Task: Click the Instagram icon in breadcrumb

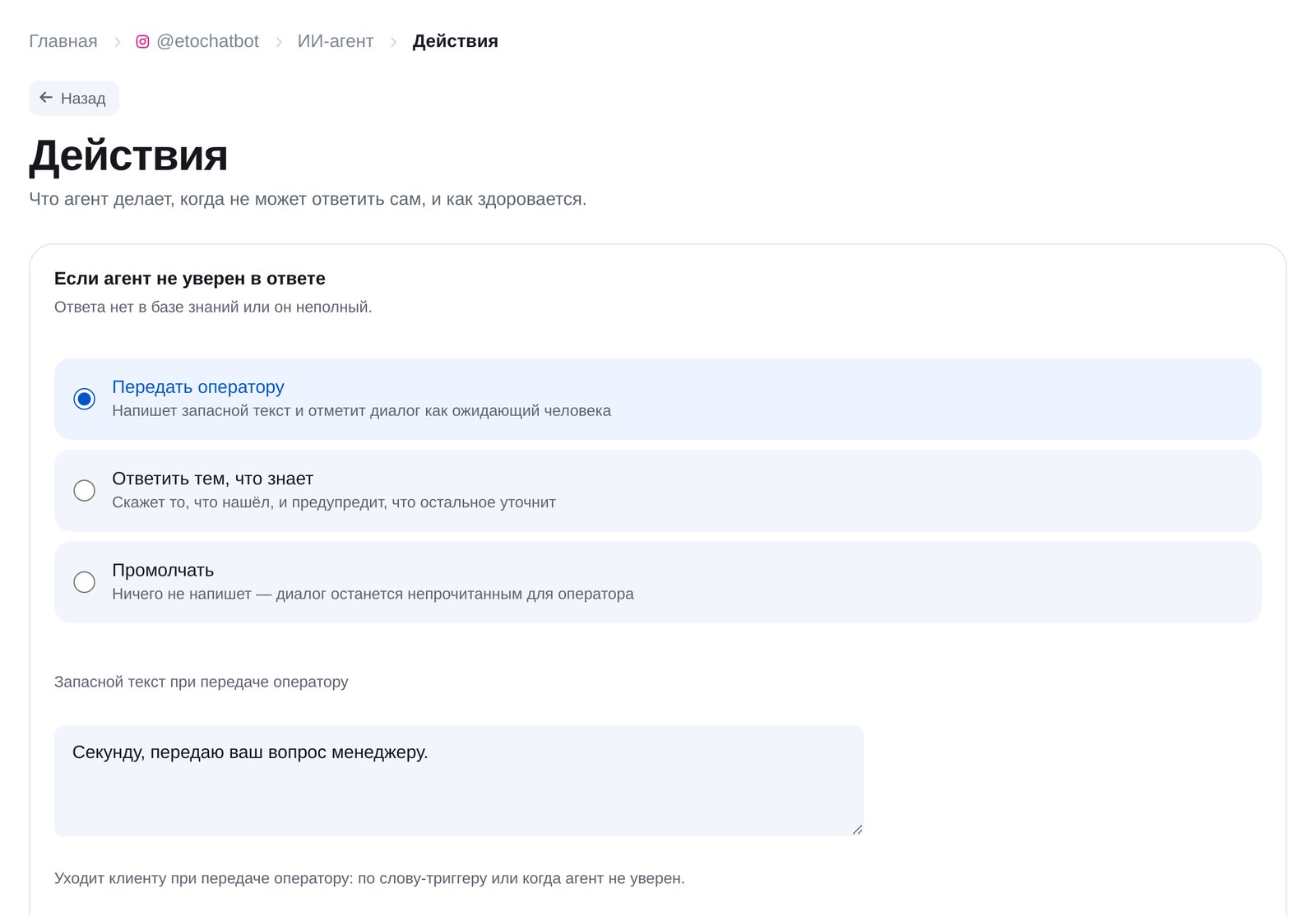Action: [x=142, y=41]
